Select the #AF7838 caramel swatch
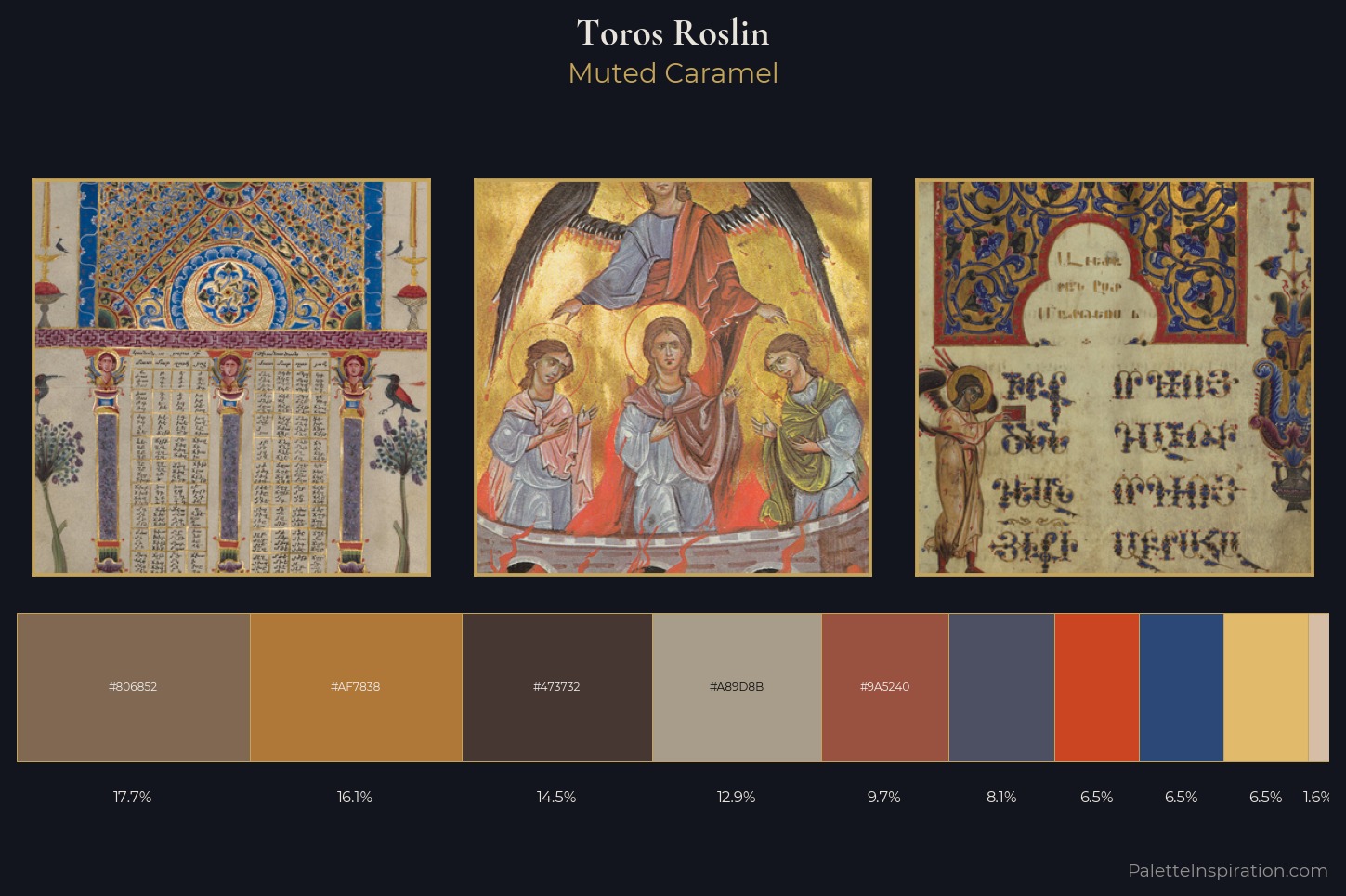The width and height of the screenshot is (1346, 896). click(356, 687)
